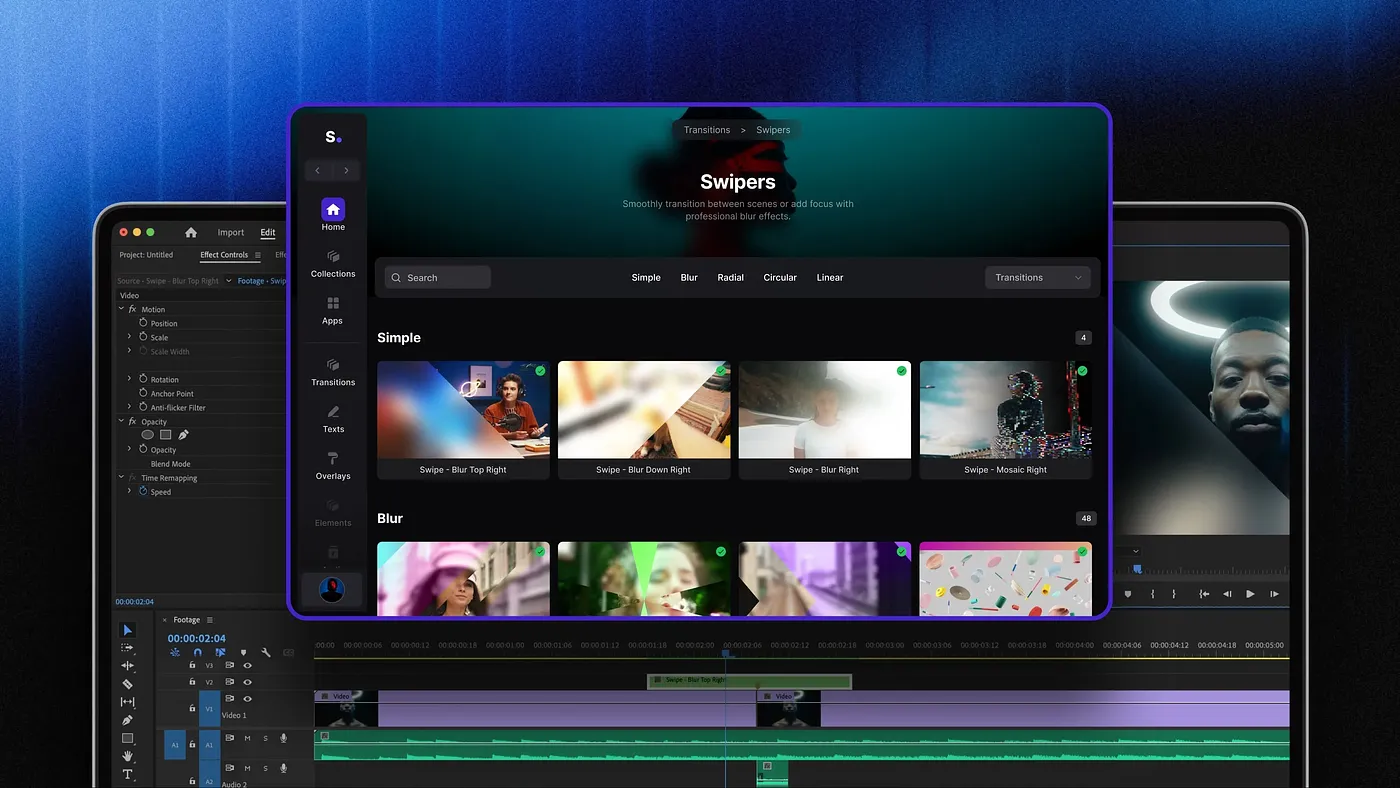Open Apps in the plugin sidebar

click(x=333, y=311)
